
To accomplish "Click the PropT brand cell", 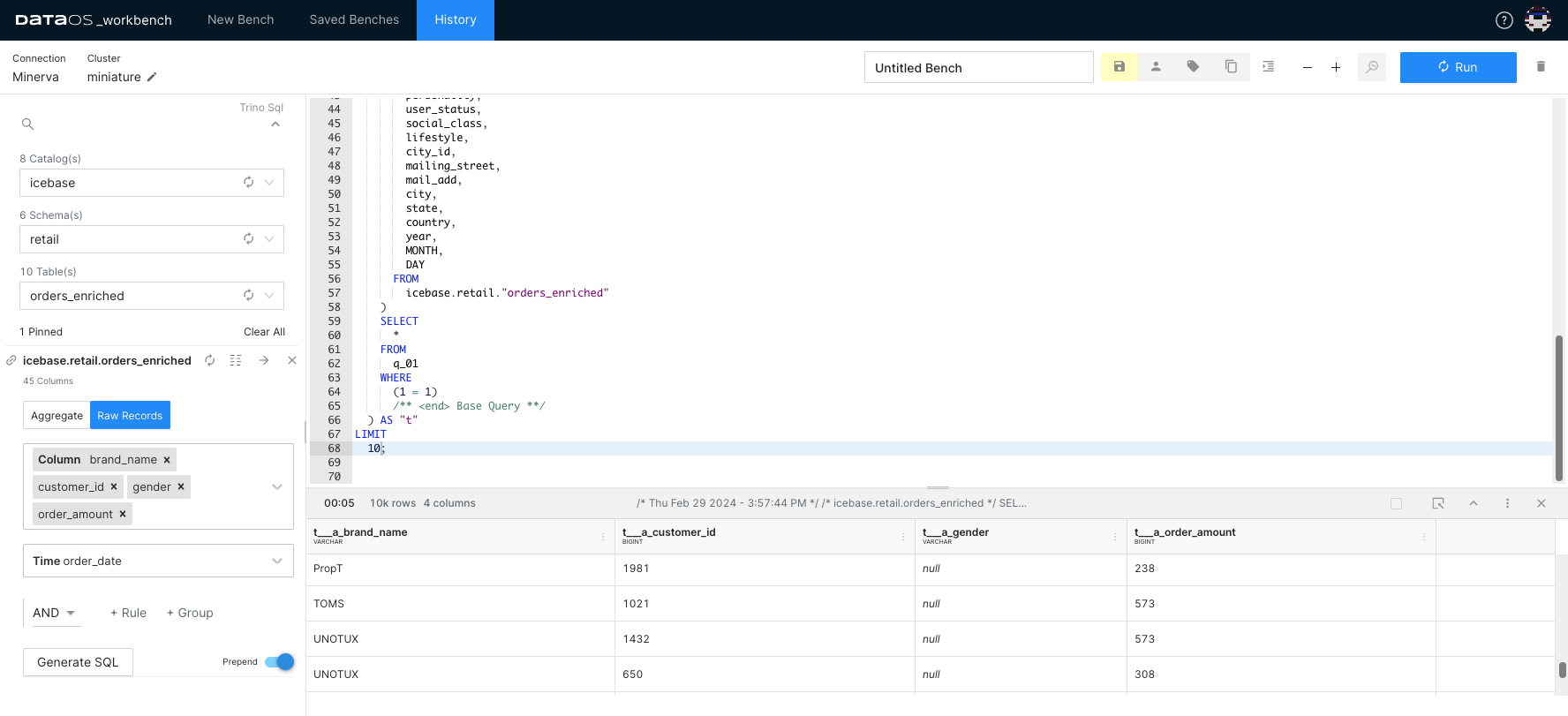I will (460, 569).
